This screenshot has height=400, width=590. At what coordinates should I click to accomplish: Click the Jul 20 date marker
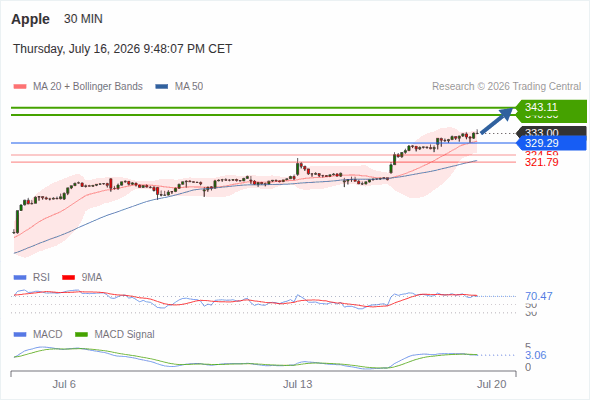coord(492,384)
